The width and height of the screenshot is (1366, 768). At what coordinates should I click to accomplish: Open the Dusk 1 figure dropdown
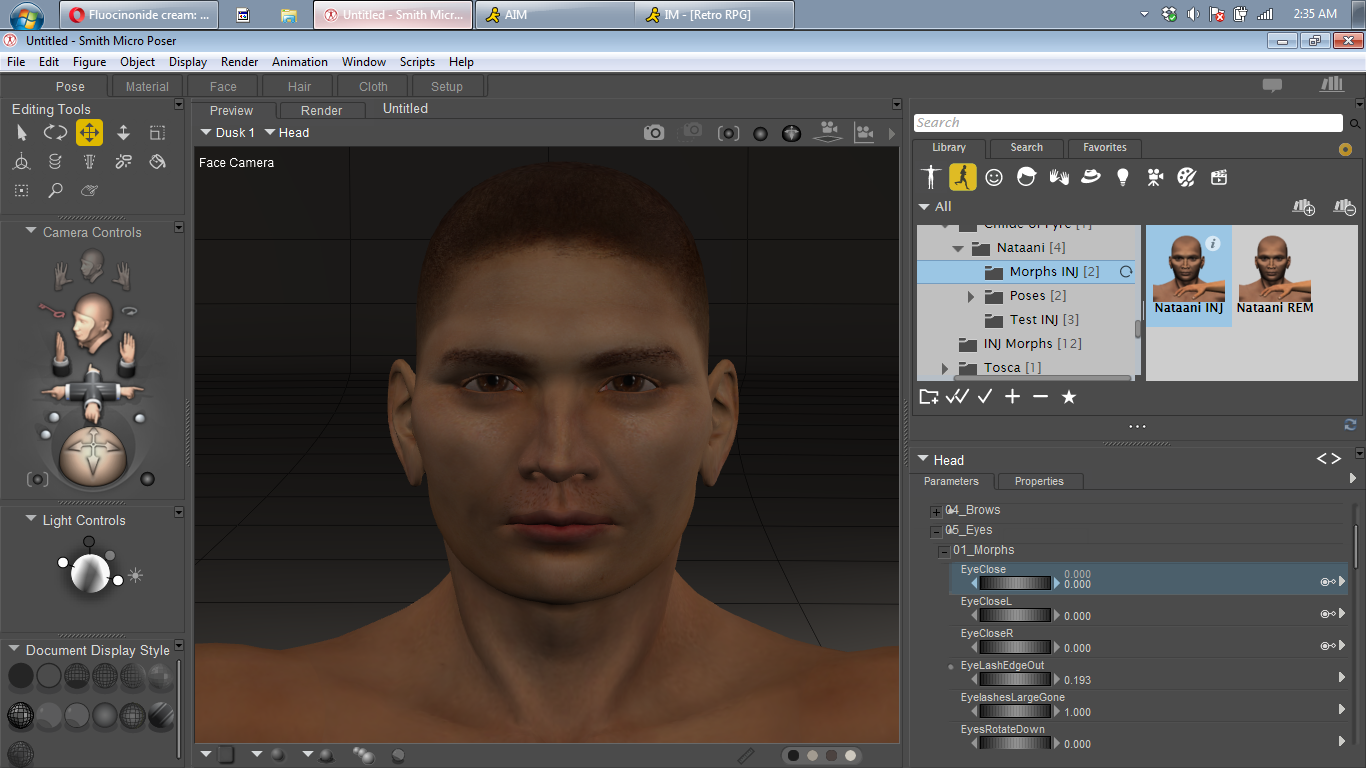click(x=228, y=132)
